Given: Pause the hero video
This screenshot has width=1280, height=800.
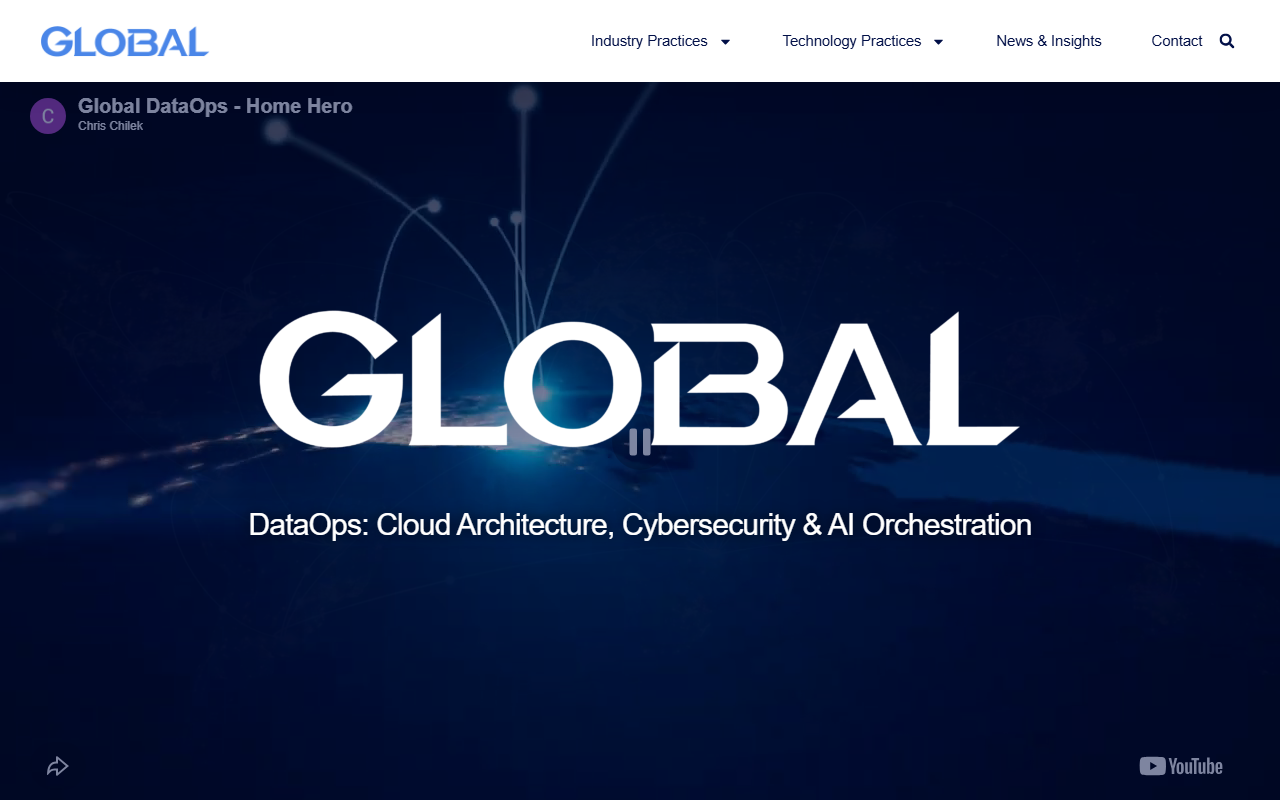Looking at the screenshot, I should (640, 442).
